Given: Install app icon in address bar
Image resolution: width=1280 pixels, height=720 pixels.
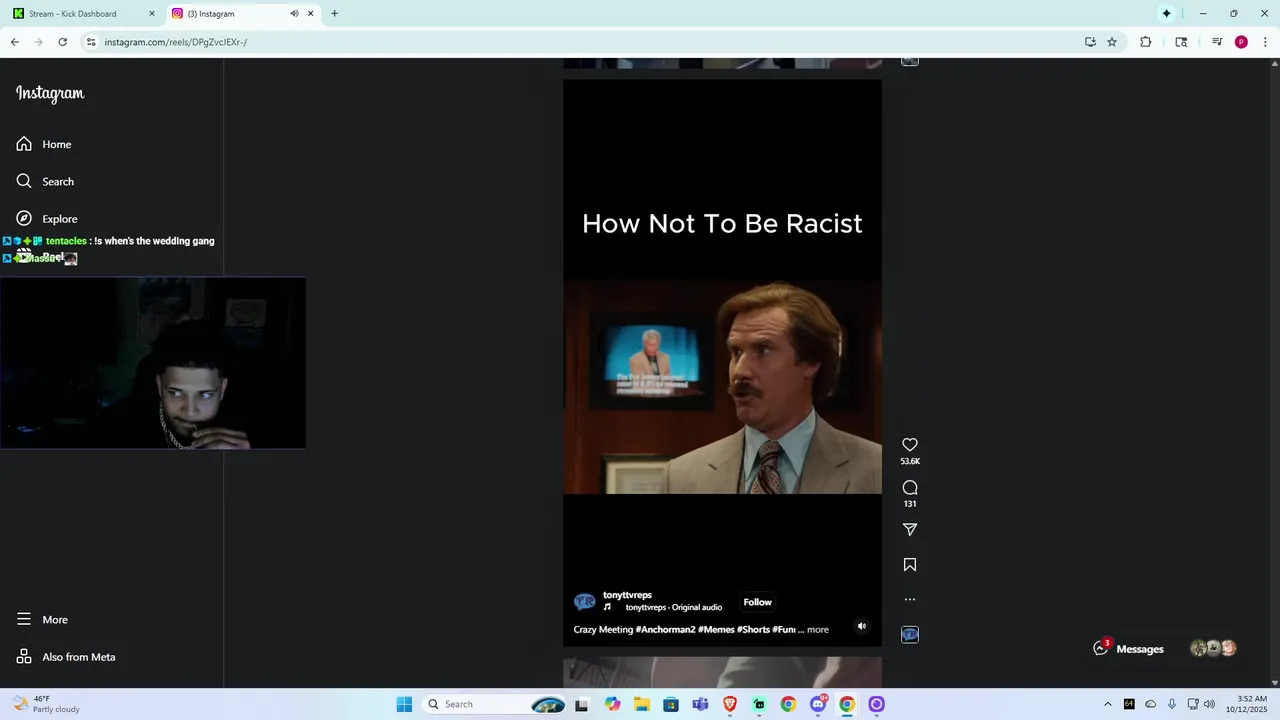Looking at the screenshot, I should [x=1090, y=42].
